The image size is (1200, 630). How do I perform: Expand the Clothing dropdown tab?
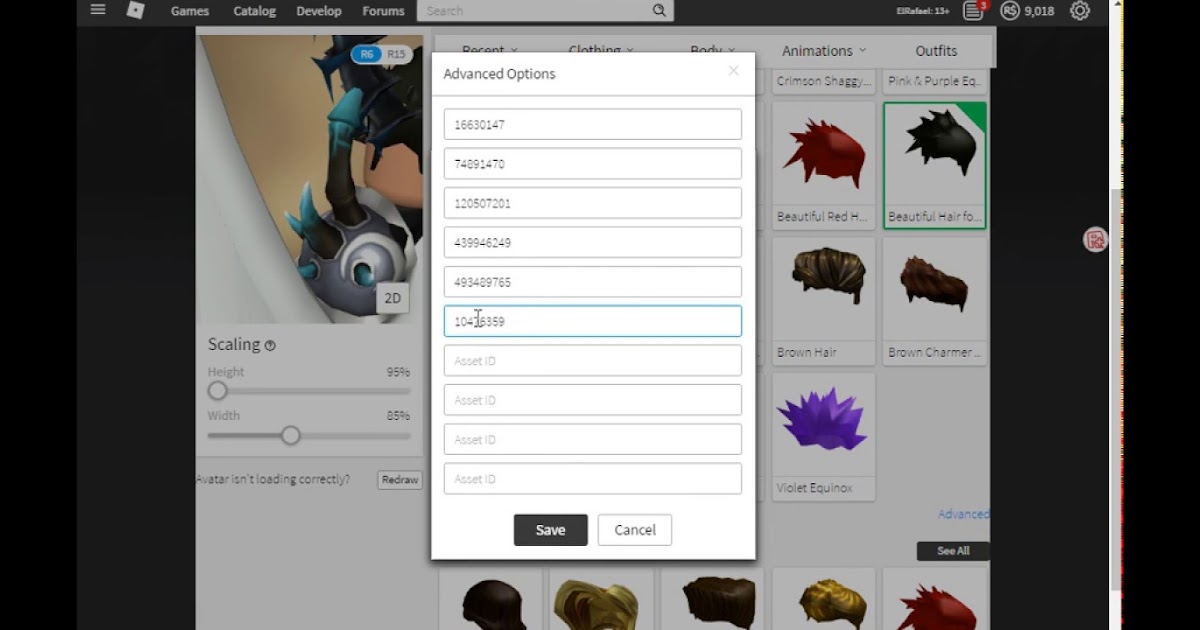[x=601, y=50]
